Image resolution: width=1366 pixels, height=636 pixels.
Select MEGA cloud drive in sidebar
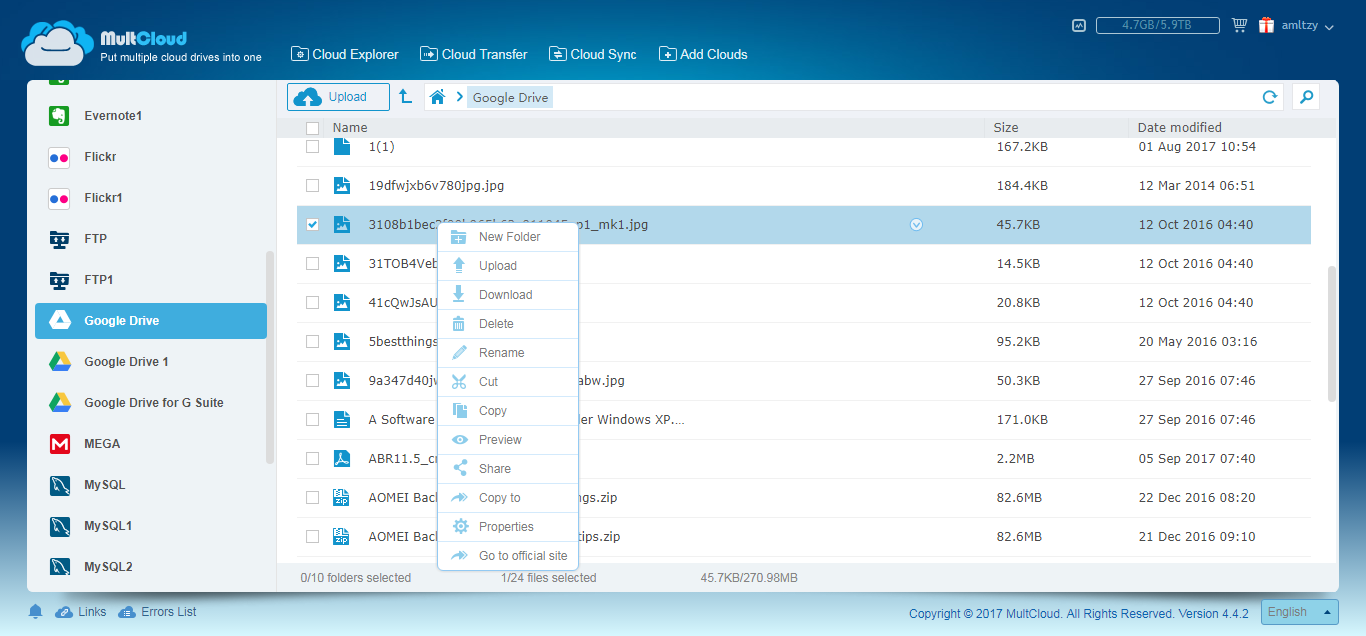pyautogui.click(x=102, y=444)
